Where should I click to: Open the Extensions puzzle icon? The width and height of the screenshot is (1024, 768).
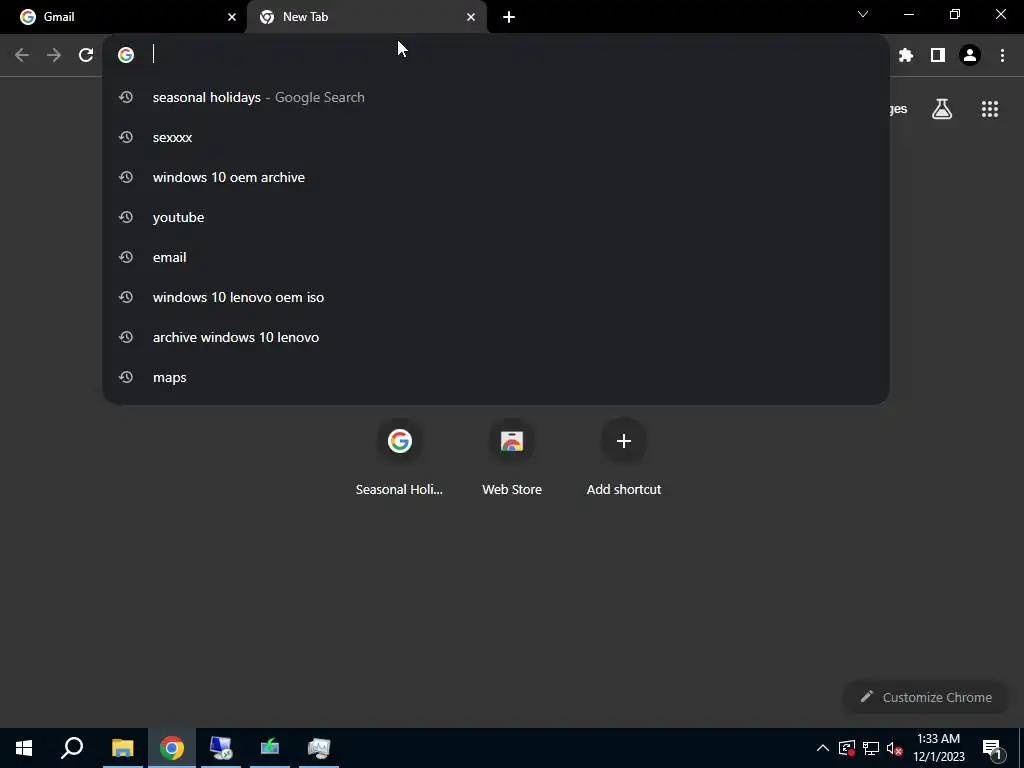point(905,55)
